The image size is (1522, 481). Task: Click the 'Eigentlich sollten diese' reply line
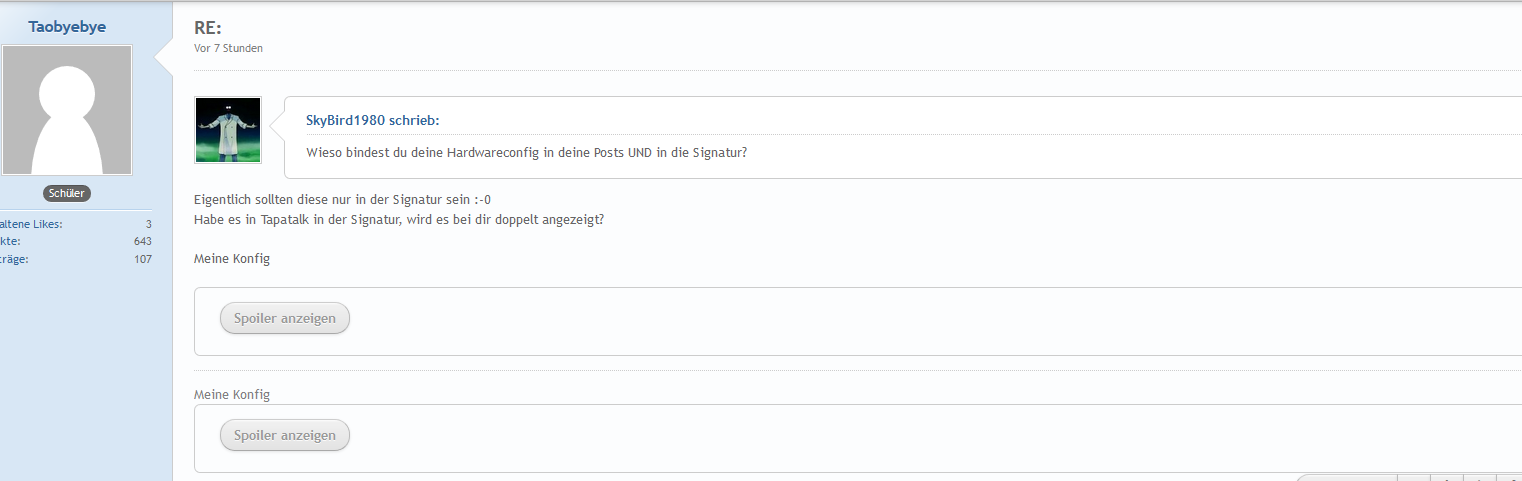[x=342, y=199]
